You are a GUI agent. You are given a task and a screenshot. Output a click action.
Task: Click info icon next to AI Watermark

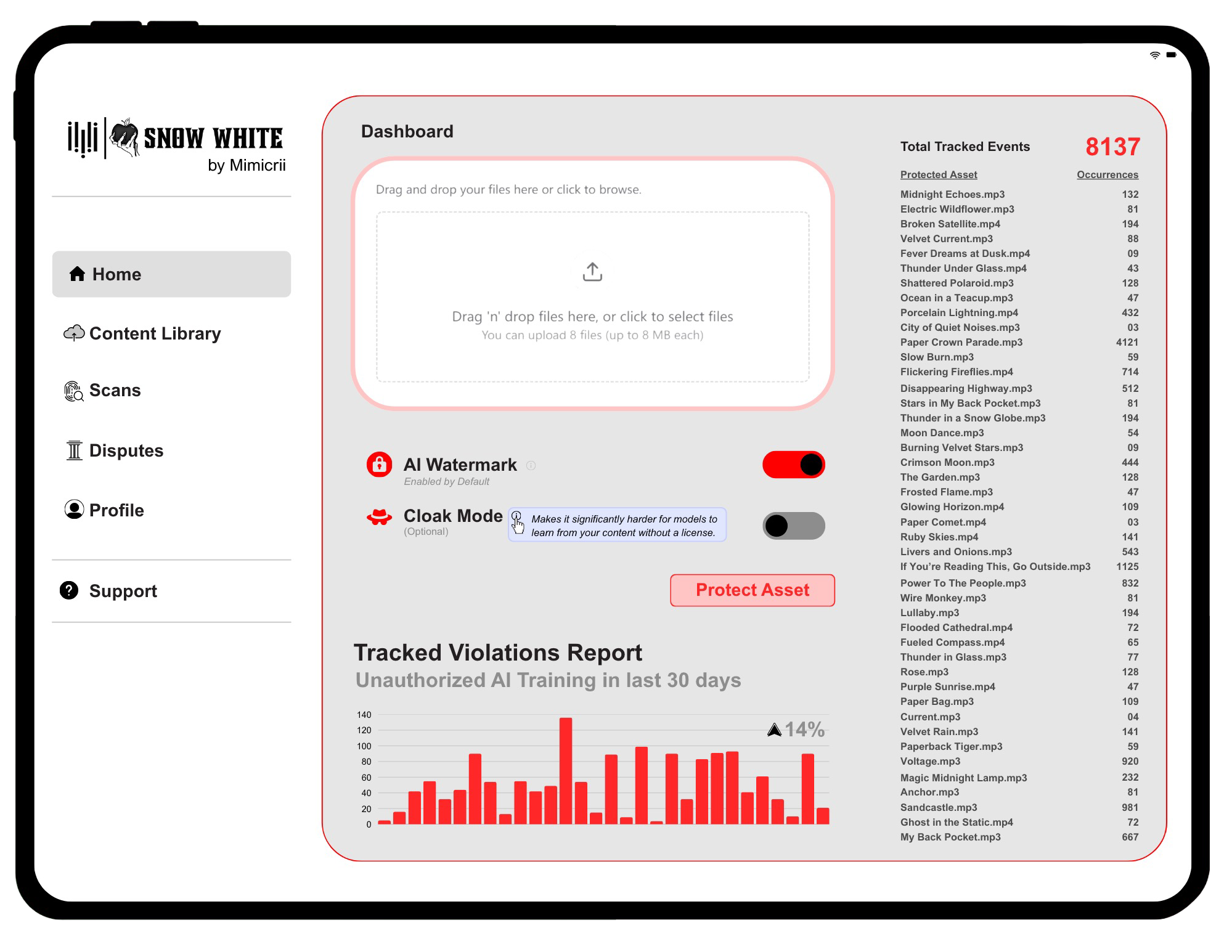(x=531, y=466)
